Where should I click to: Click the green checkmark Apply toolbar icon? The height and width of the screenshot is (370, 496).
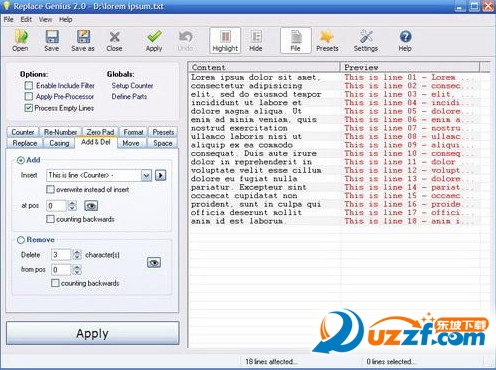tap(154, 40)
